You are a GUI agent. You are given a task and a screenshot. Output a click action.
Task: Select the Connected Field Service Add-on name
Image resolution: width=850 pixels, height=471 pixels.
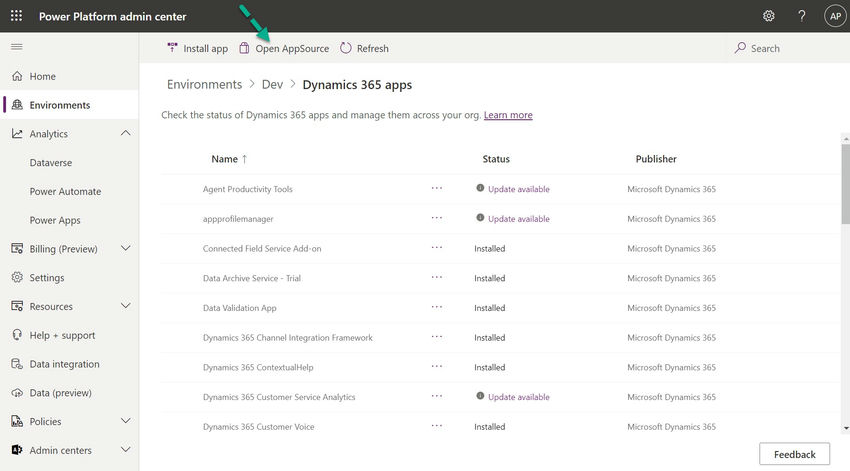click(262, 248)
